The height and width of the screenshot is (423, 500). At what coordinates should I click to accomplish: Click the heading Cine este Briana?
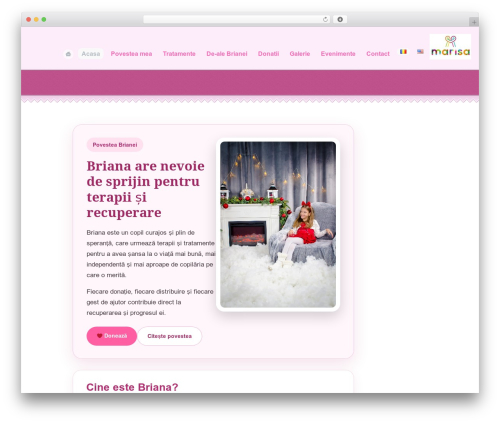click(x=132, y=387)
